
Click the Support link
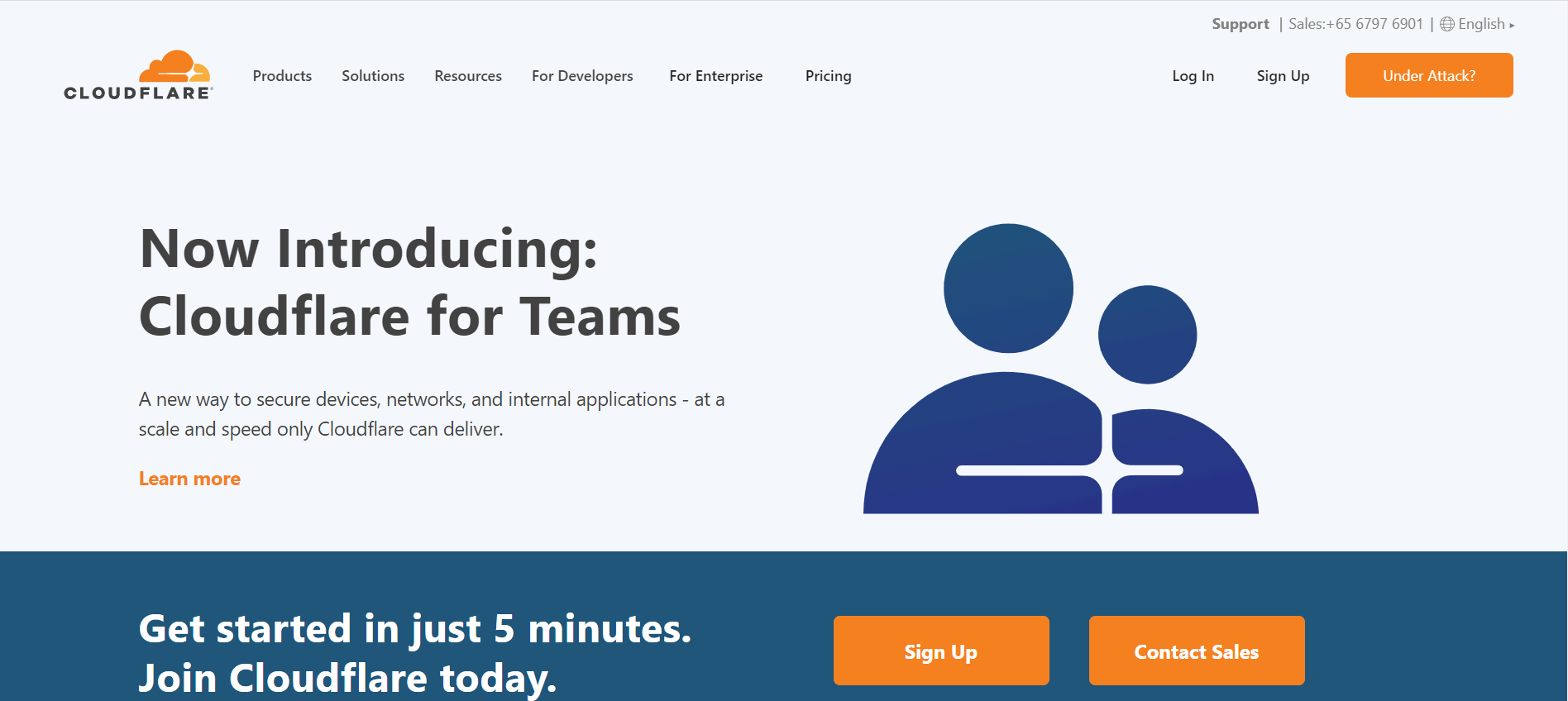tap(1240, 24)
